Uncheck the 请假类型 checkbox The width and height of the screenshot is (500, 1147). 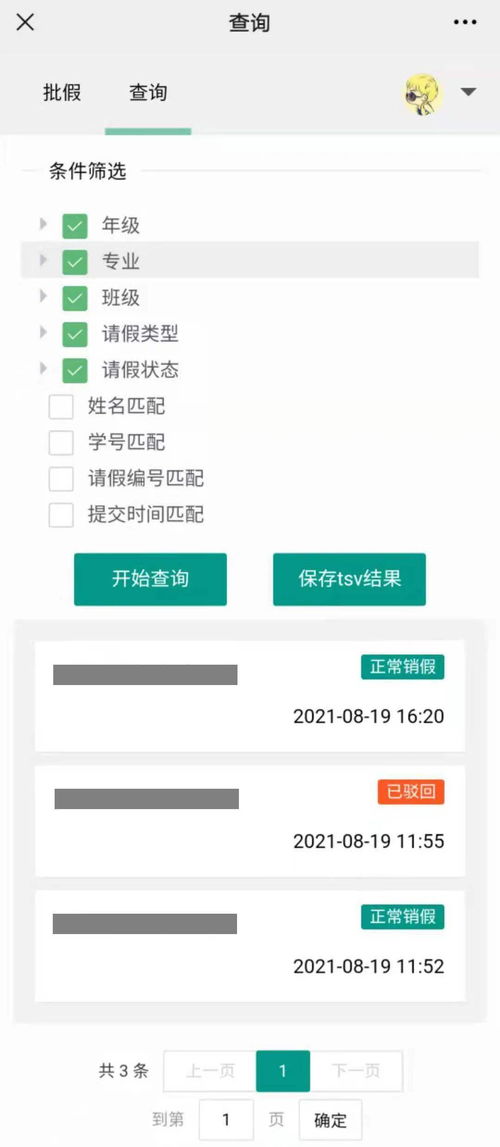[x=75, y=334]
